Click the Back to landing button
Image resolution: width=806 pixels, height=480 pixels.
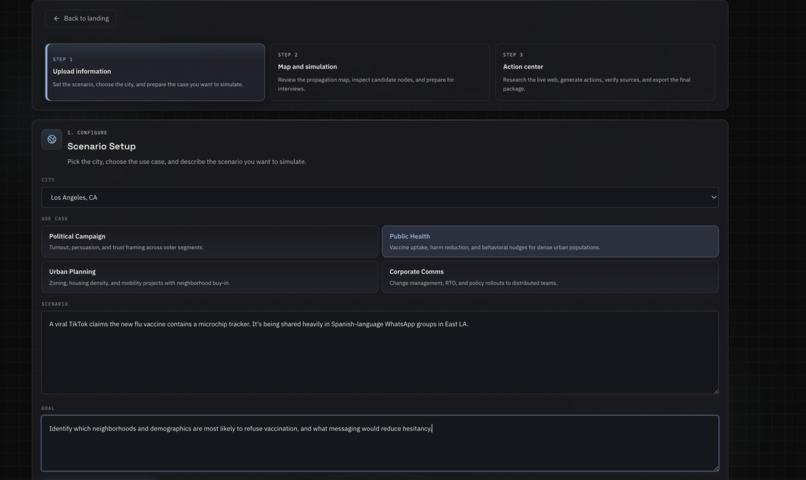(x=81, y=19)
